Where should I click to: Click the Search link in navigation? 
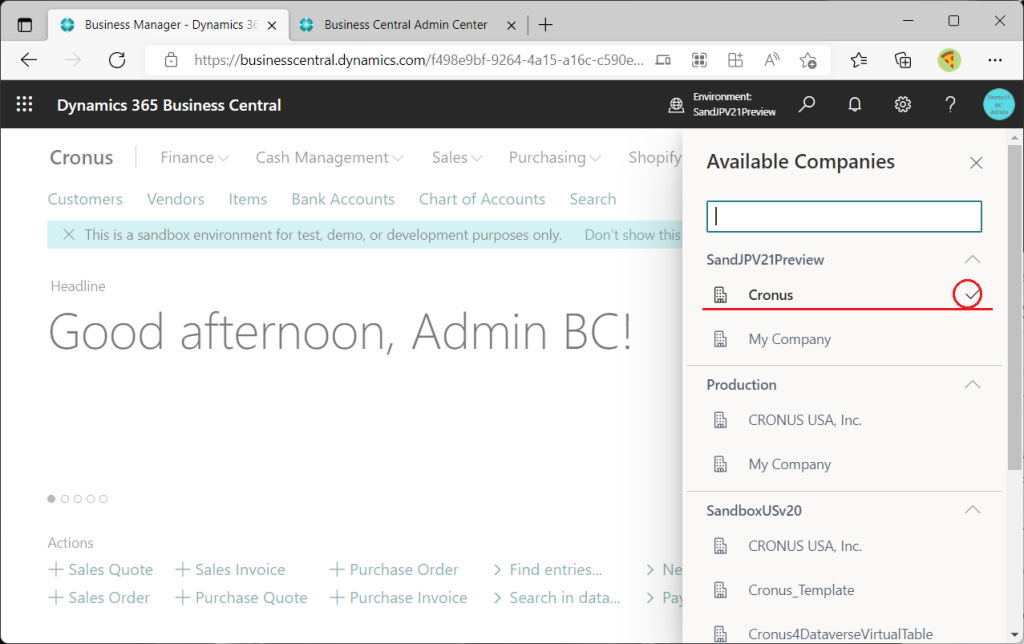[x=592, y=199]
